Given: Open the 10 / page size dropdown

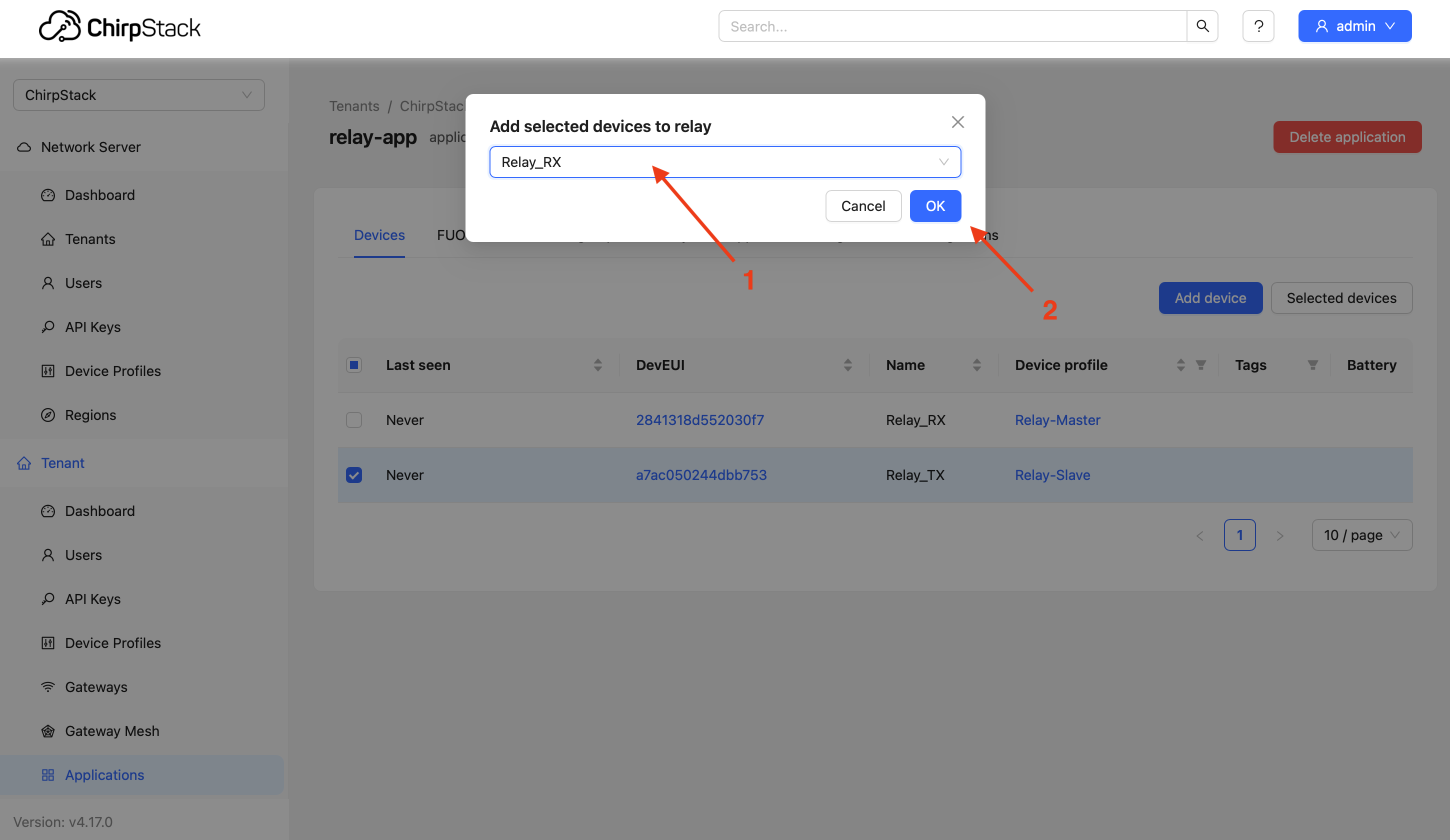Looking at the screenshot, I should (x=1361, y=535).
